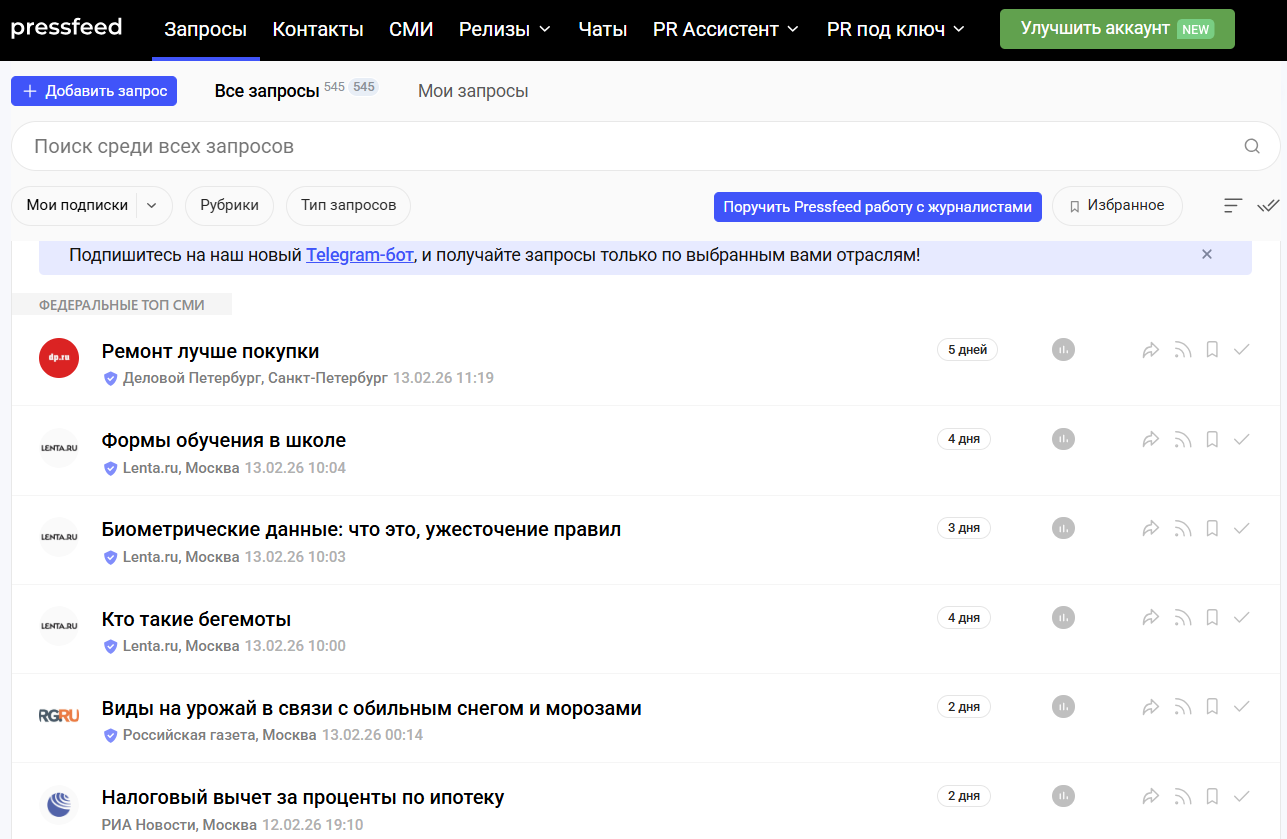Viewport: 1287px width, 839px height.
Task: Click share arrow on 'Налоговый вычет' request
Action: tap(1151, 797)
